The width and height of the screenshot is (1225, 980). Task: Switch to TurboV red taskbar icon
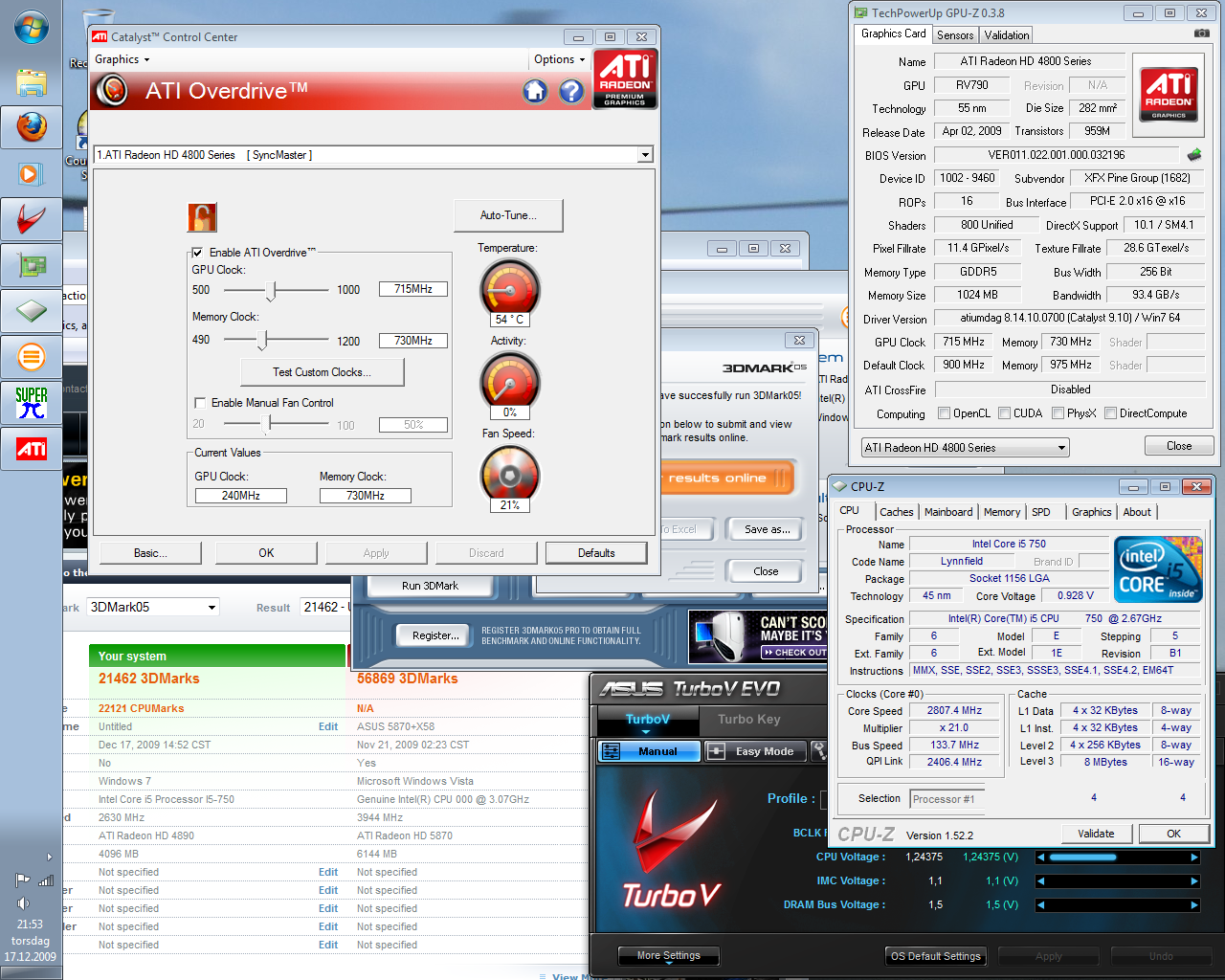31,219
